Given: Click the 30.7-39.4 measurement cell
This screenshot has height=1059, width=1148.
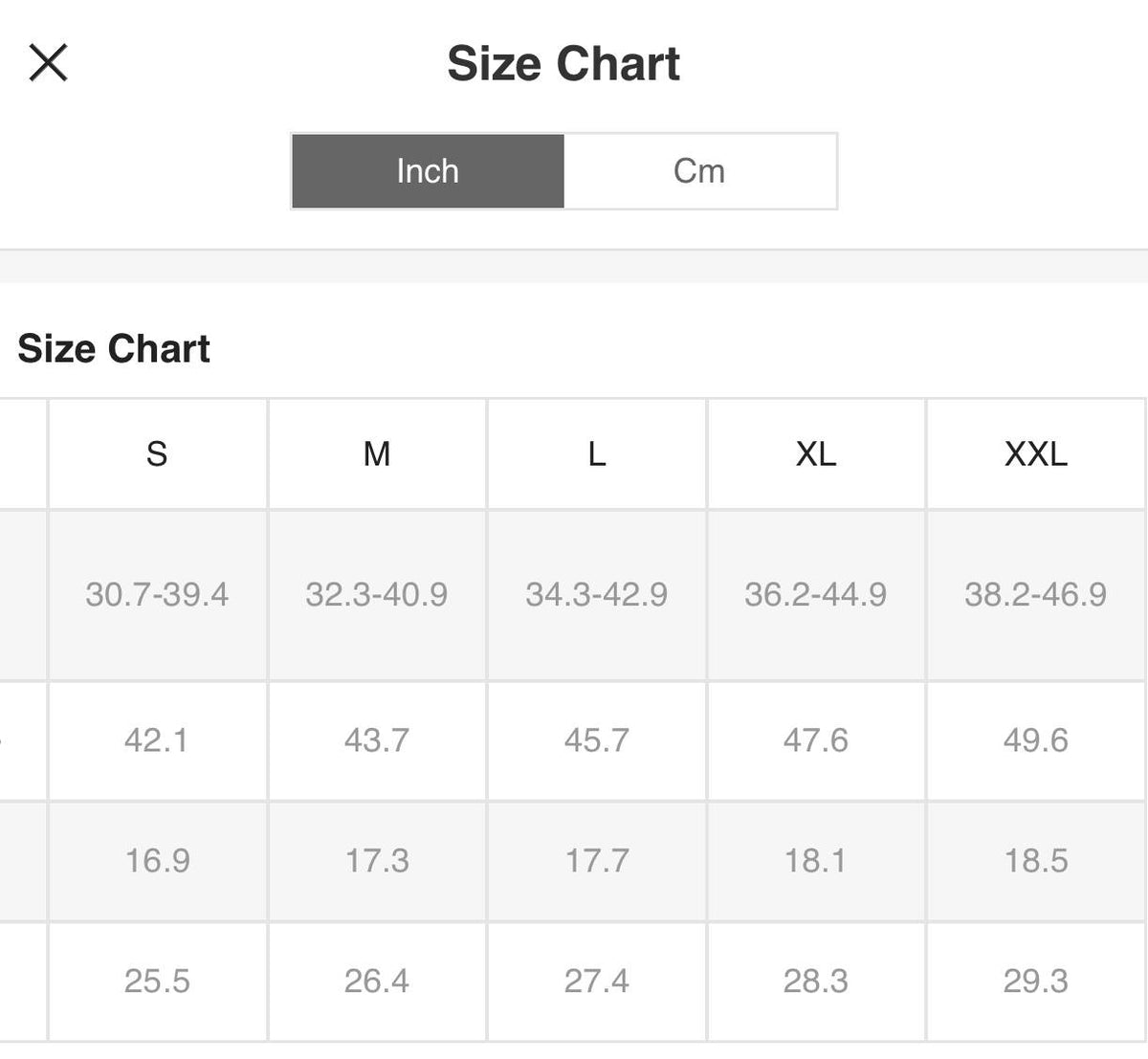Looking at the screenshot, I should (x=157, y=594).
